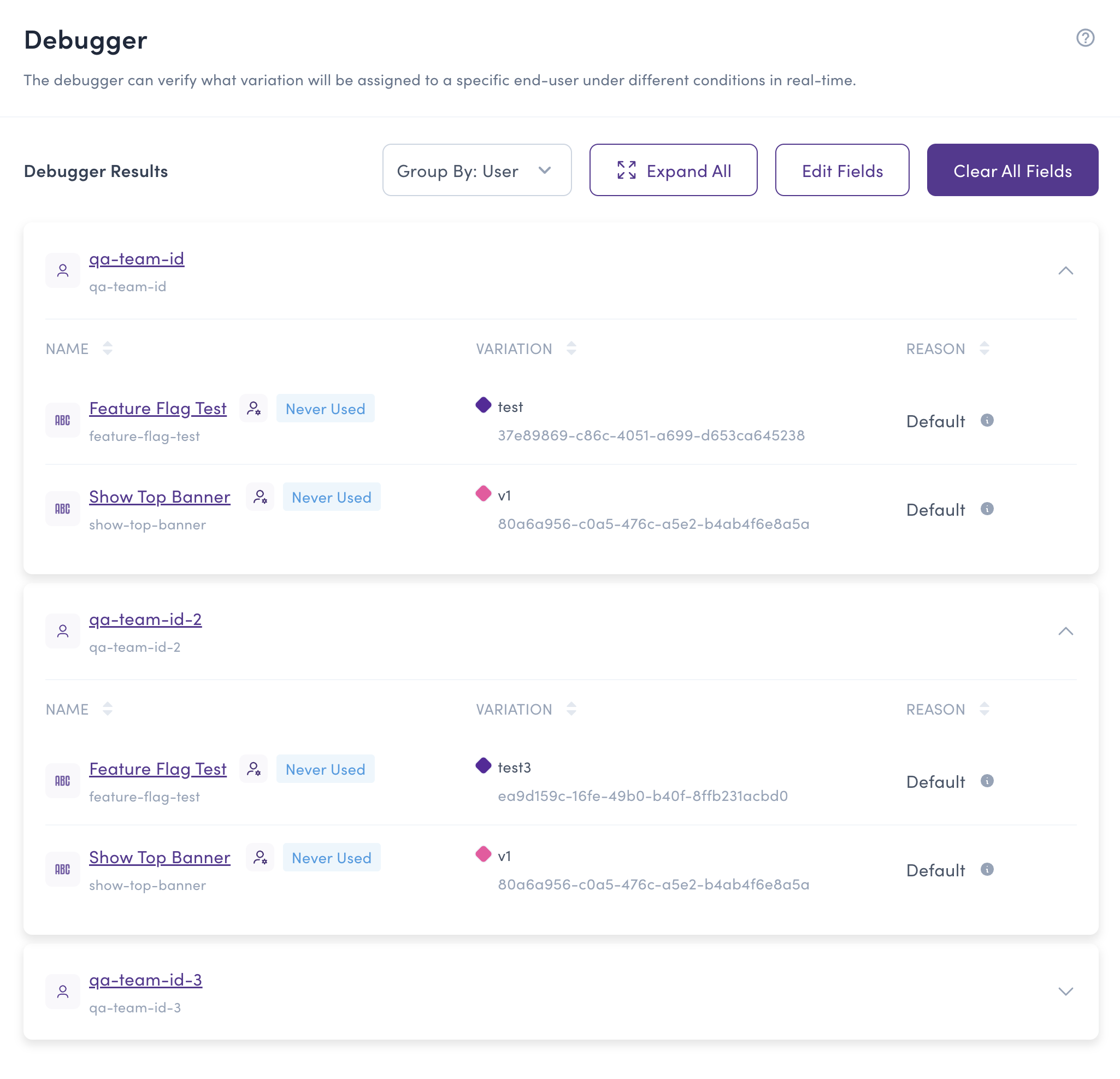Expand the qa-team-id-3 section
This screenshot has width=1120, height=1079.
[x=1065, y=992]
